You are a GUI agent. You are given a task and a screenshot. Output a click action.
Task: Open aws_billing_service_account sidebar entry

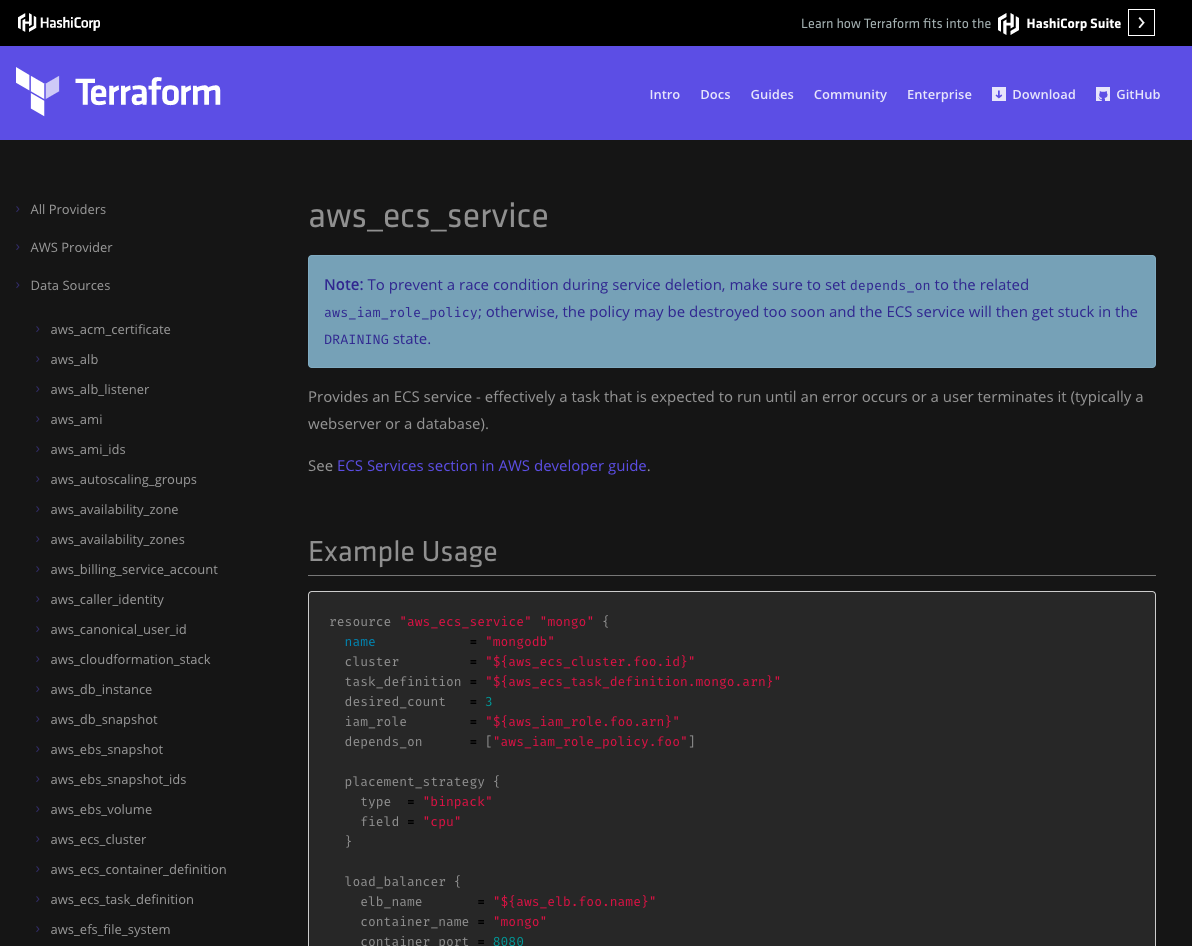[x=134, y=570]
